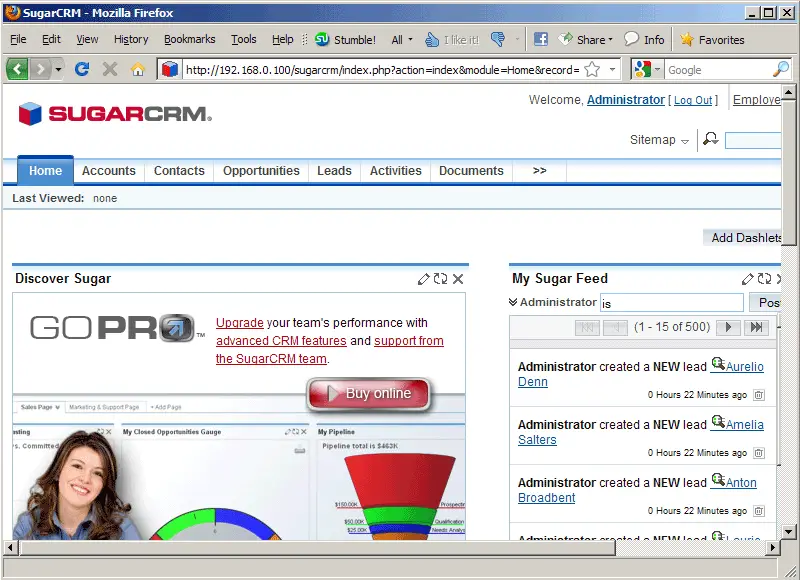This screenshot has height=580, width=800.
Task: Switch to the Documents tab
Action: [471, 170]
